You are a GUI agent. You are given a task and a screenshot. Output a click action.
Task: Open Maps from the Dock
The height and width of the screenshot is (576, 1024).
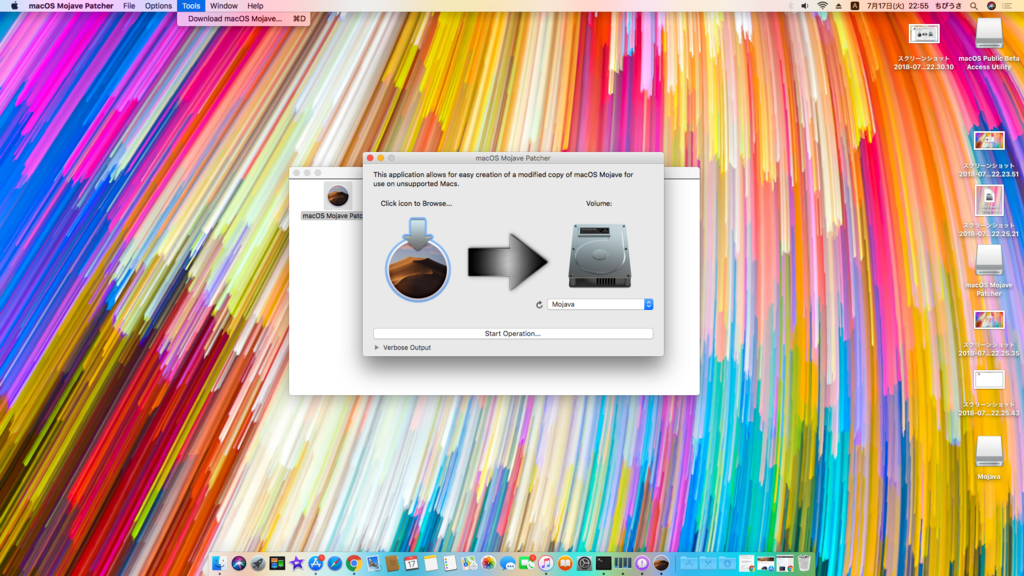pos(469,563)
